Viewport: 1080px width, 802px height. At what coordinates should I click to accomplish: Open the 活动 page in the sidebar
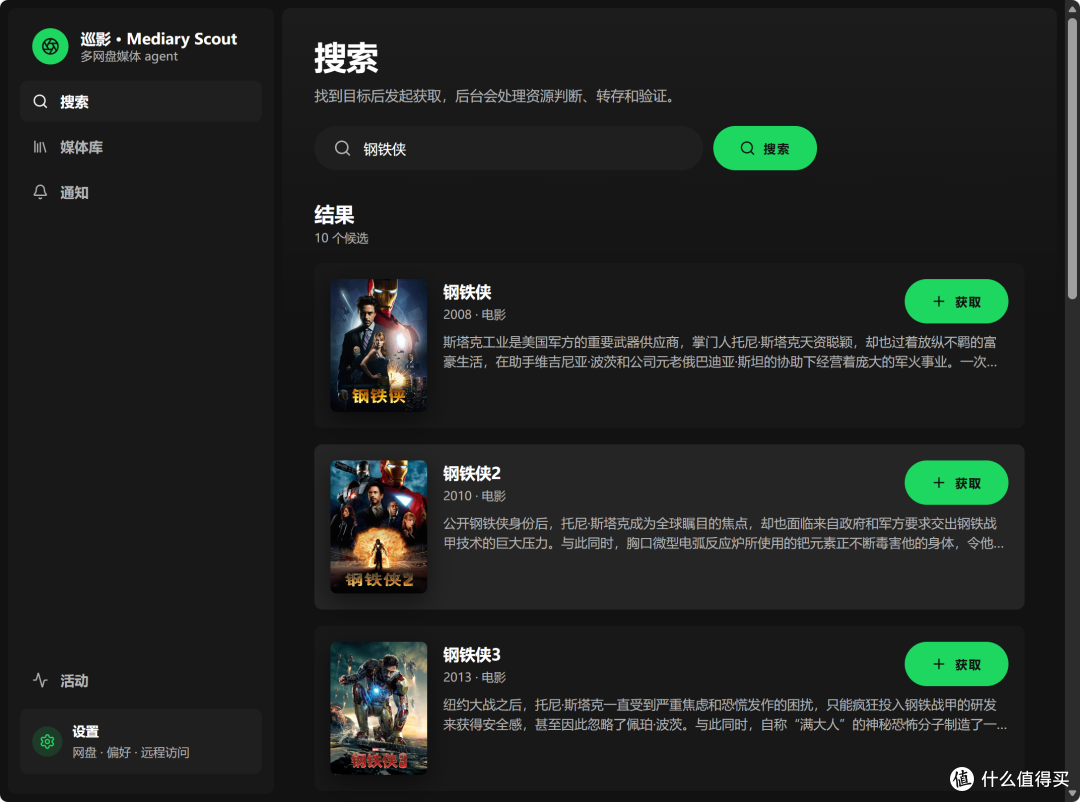pyautogui.click(x=141, y=680)
